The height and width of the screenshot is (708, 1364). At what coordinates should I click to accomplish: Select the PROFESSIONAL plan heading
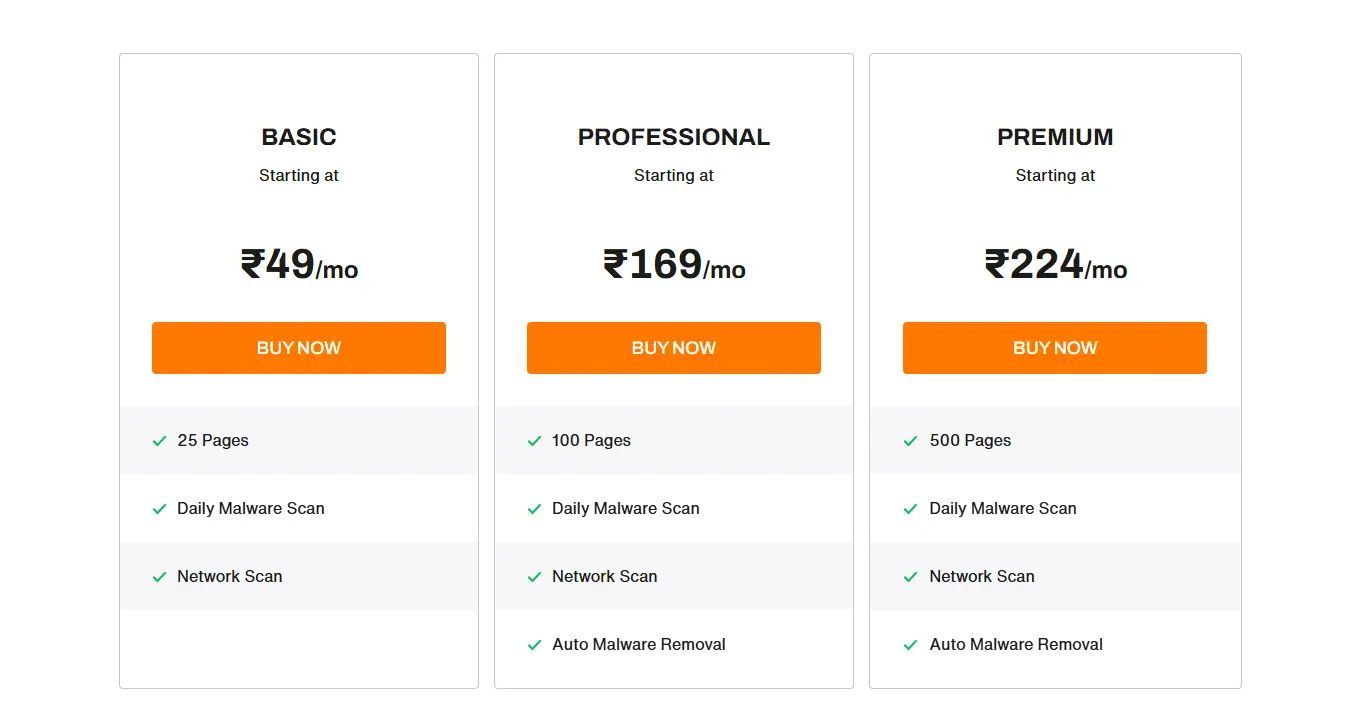coord(674,137)
